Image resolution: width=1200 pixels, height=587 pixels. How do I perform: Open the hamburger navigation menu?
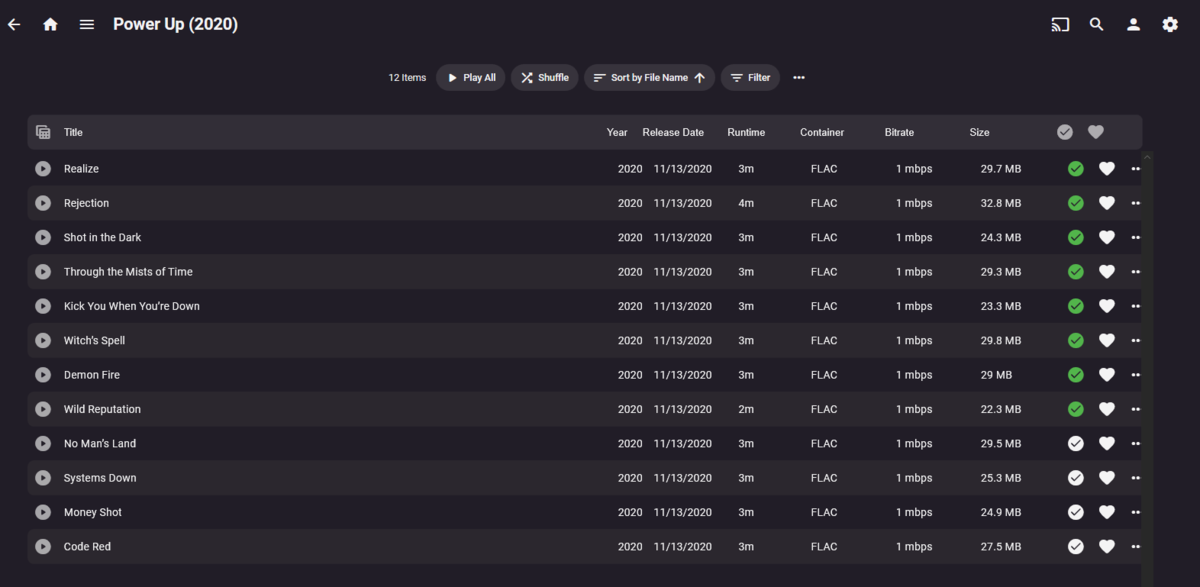click(x=87, y=24)
